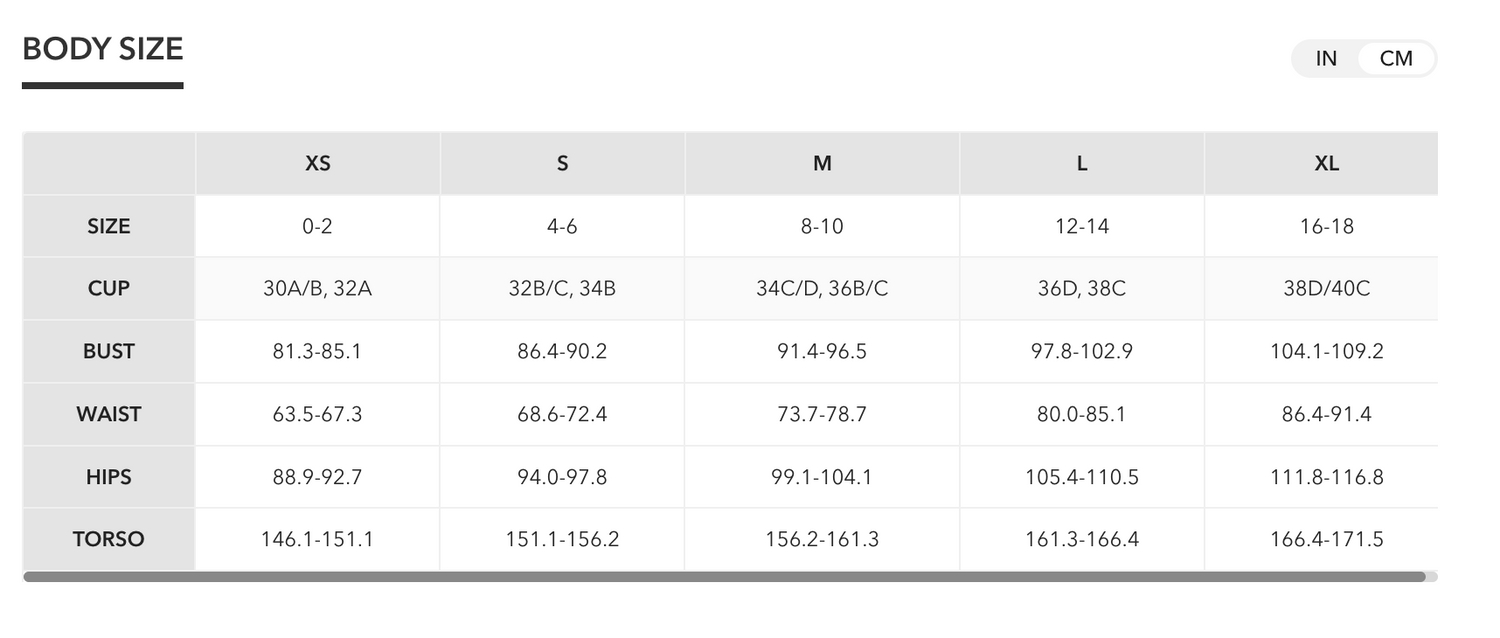The width and height of the screenshot is (1500, 638).
Task: Select the XL column header
Action: click(1327, 163)
